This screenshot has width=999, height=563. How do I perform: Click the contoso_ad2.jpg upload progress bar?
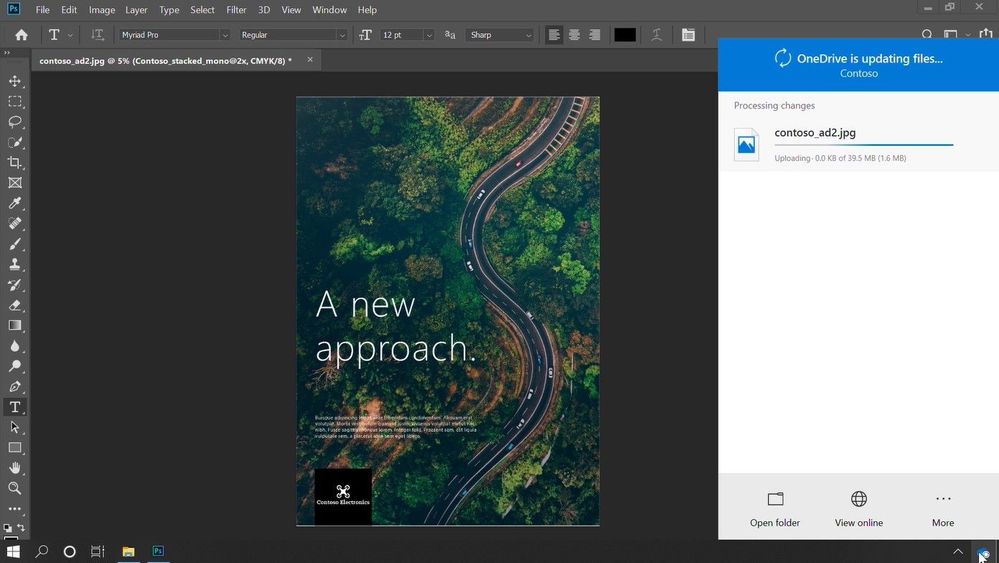864,145
